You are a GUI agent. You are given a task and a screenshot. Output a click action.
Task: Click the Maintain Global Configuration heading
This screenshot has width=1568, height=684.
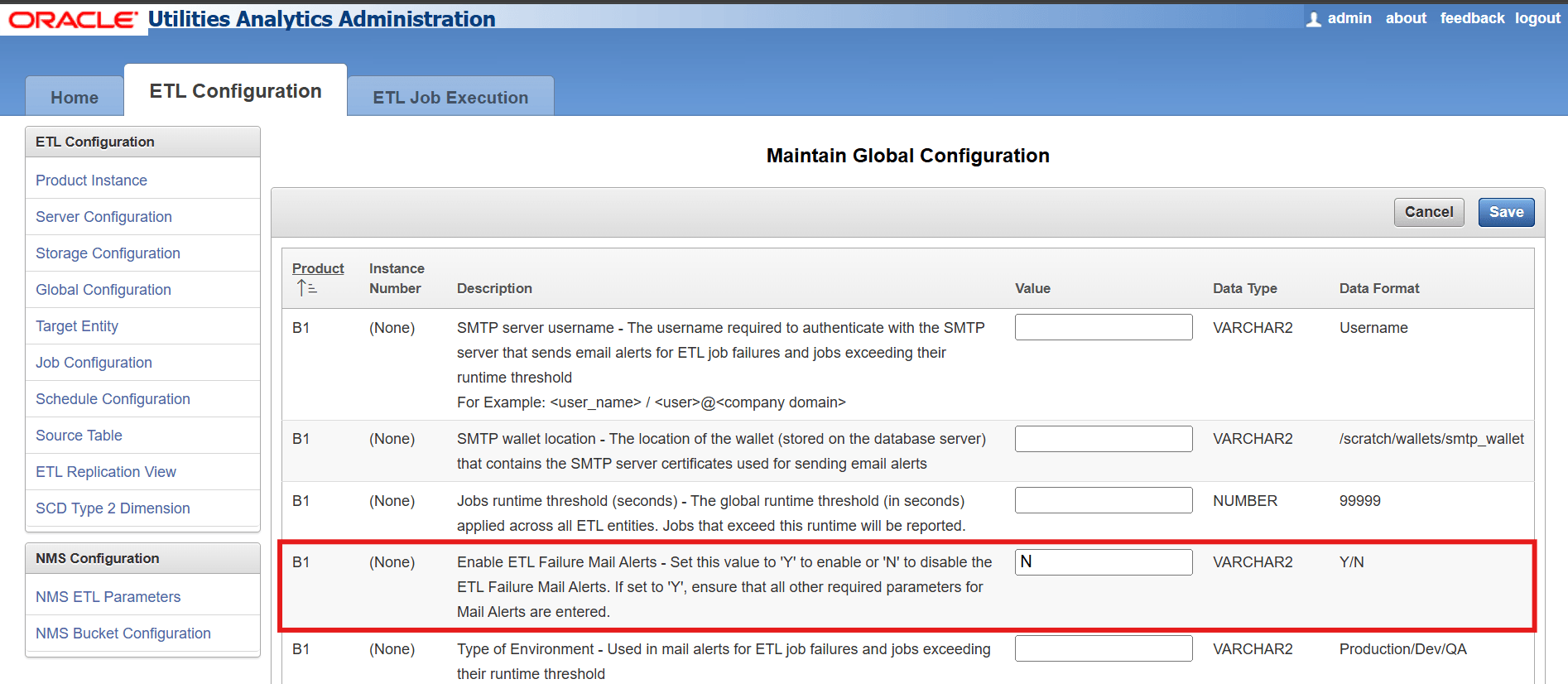[x=907, y=156]
